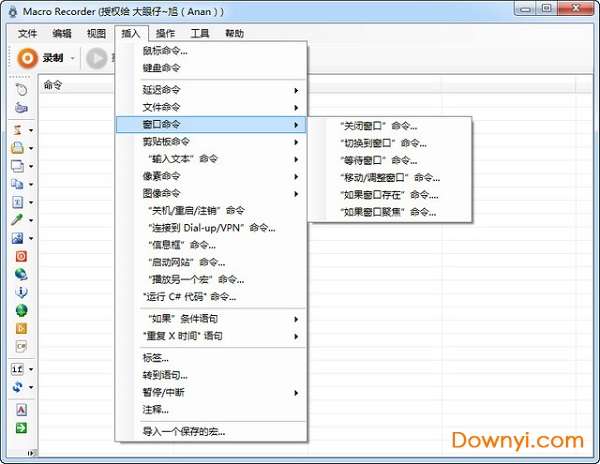Click the blue repeat loop arrows icon
Screen dimensions: 600x464
pos(18,387)
